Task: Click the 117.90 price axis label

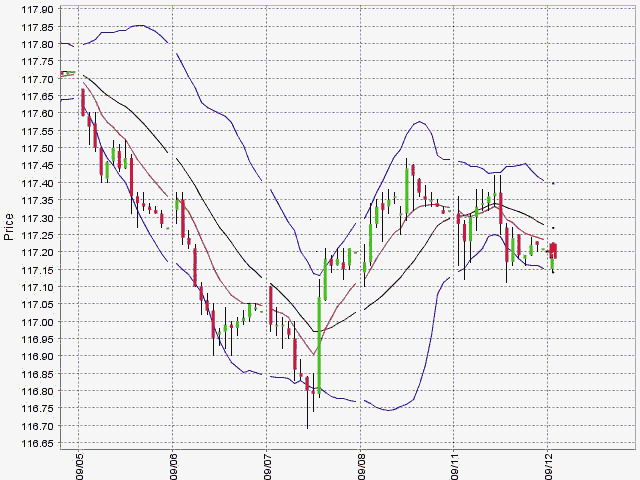Action: click(x=38, y=9)
